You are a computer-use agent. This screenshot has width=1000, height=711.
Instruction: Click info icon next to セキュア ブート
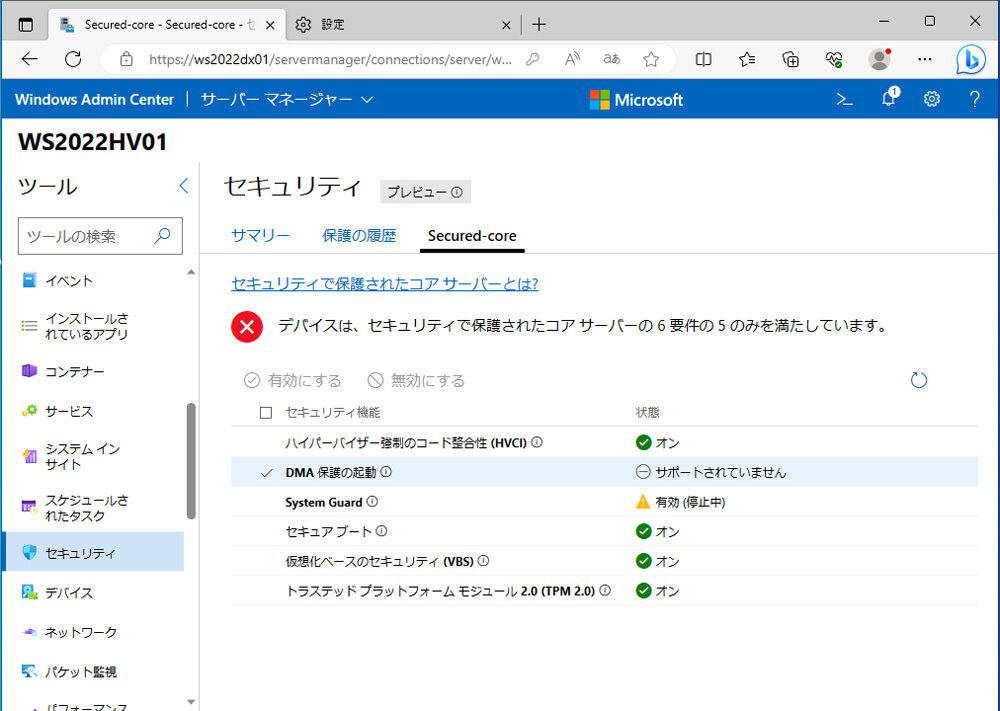click(x=381, y=531)
